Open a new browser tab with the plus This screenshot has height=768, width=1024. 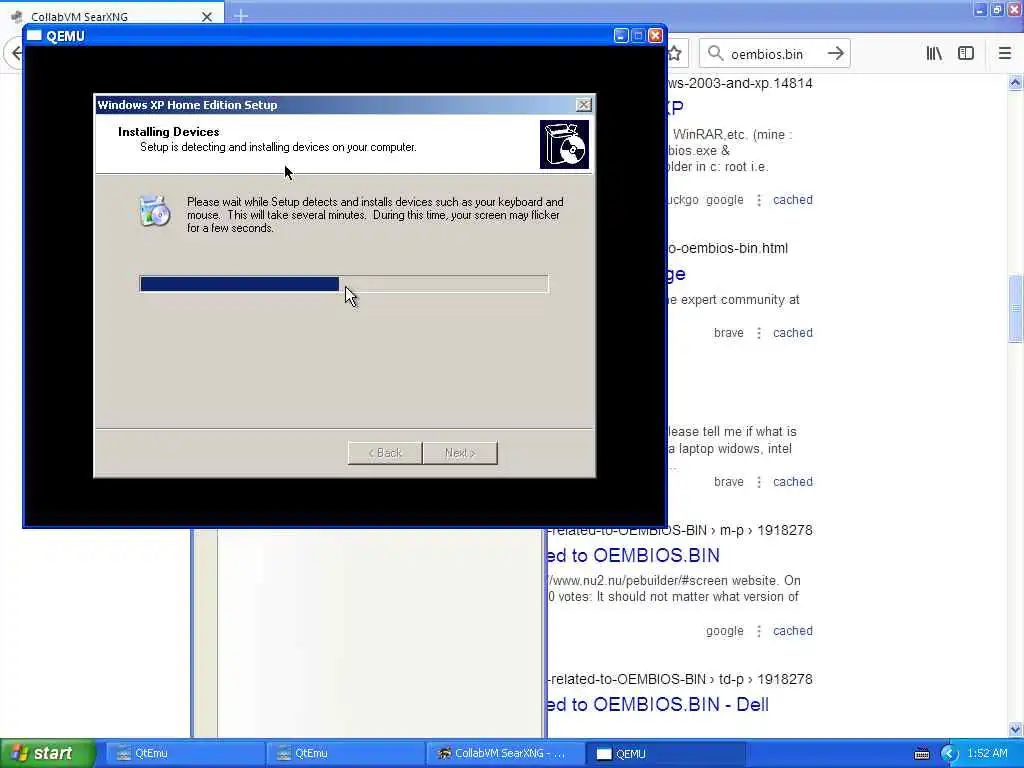pos(240,16)
